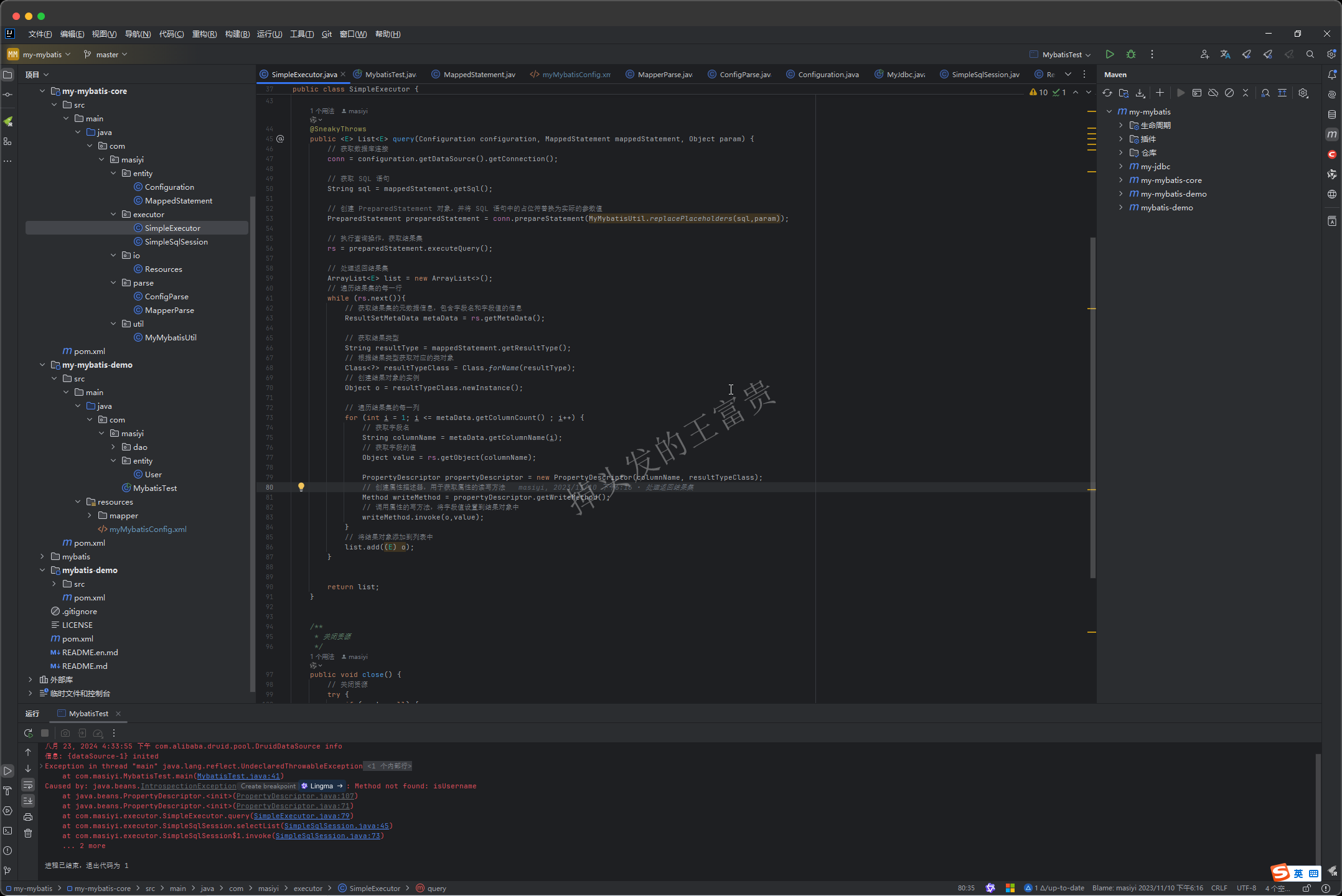
Task: Collapse the executor package folder
Action: point(113,215)
